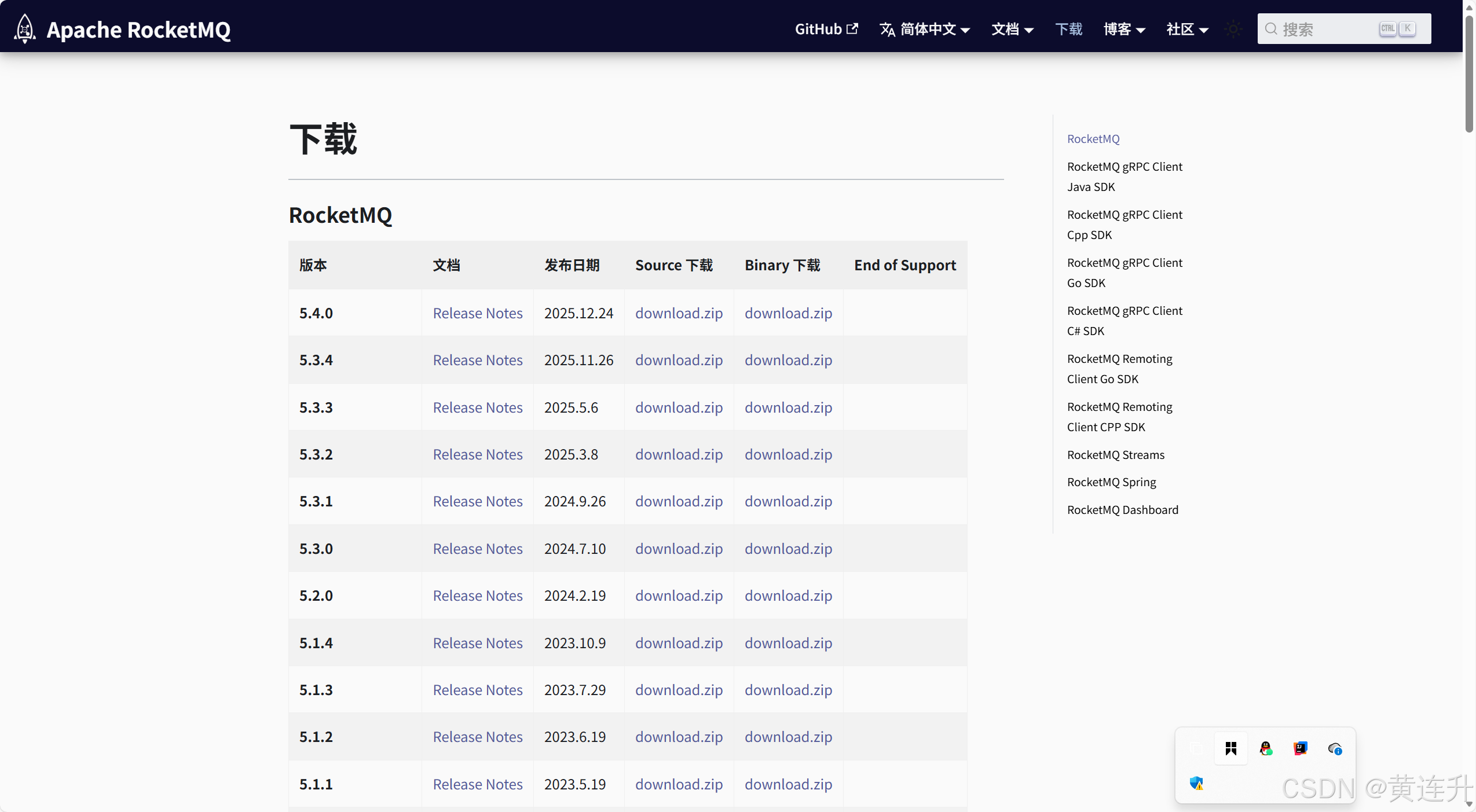
Task: Click the End of Support column header
Action: coord(905,265)
